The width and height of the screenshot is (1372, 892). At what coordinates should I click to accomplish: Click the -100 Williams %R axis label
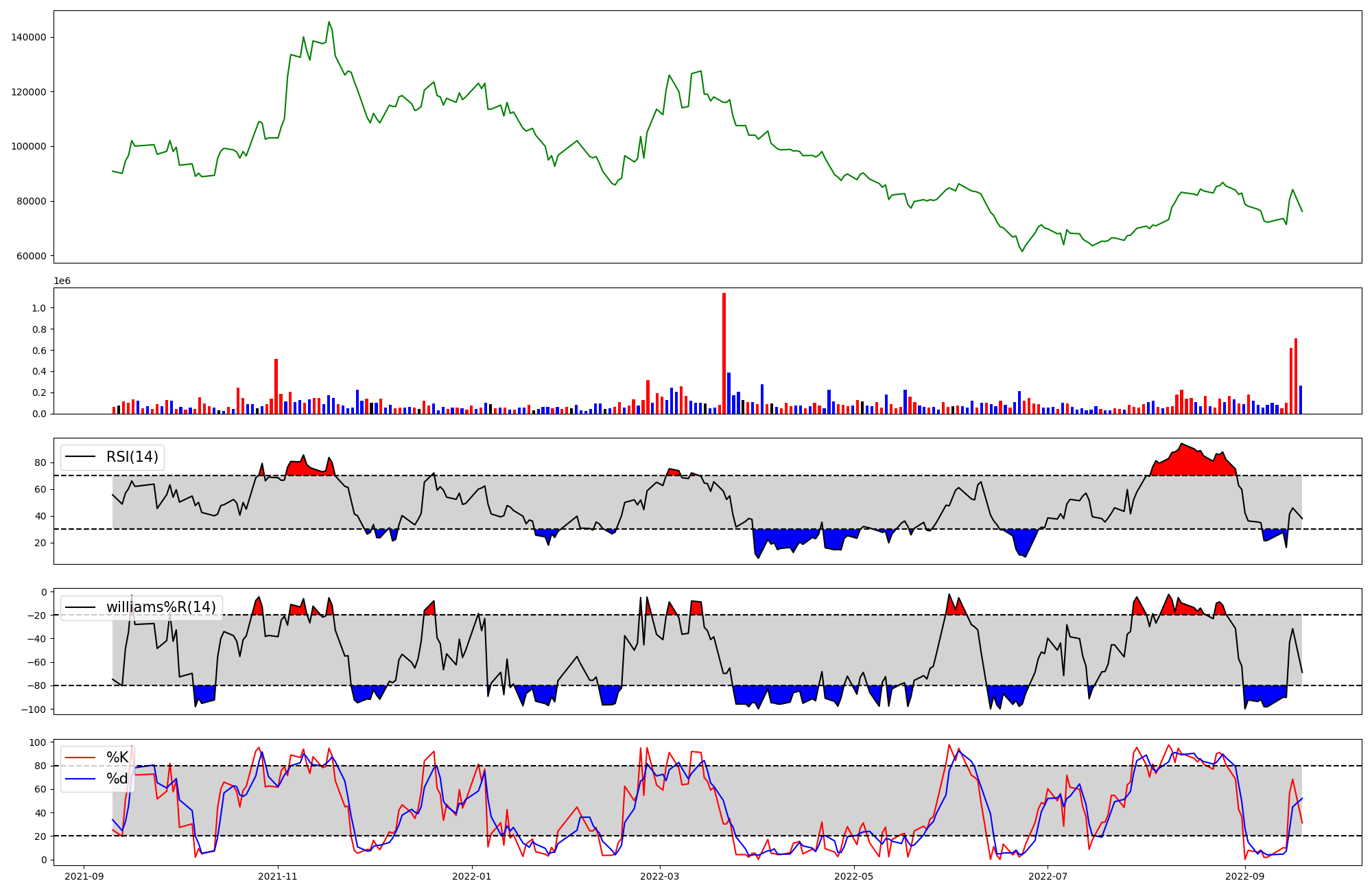click(x=34, y=709)
